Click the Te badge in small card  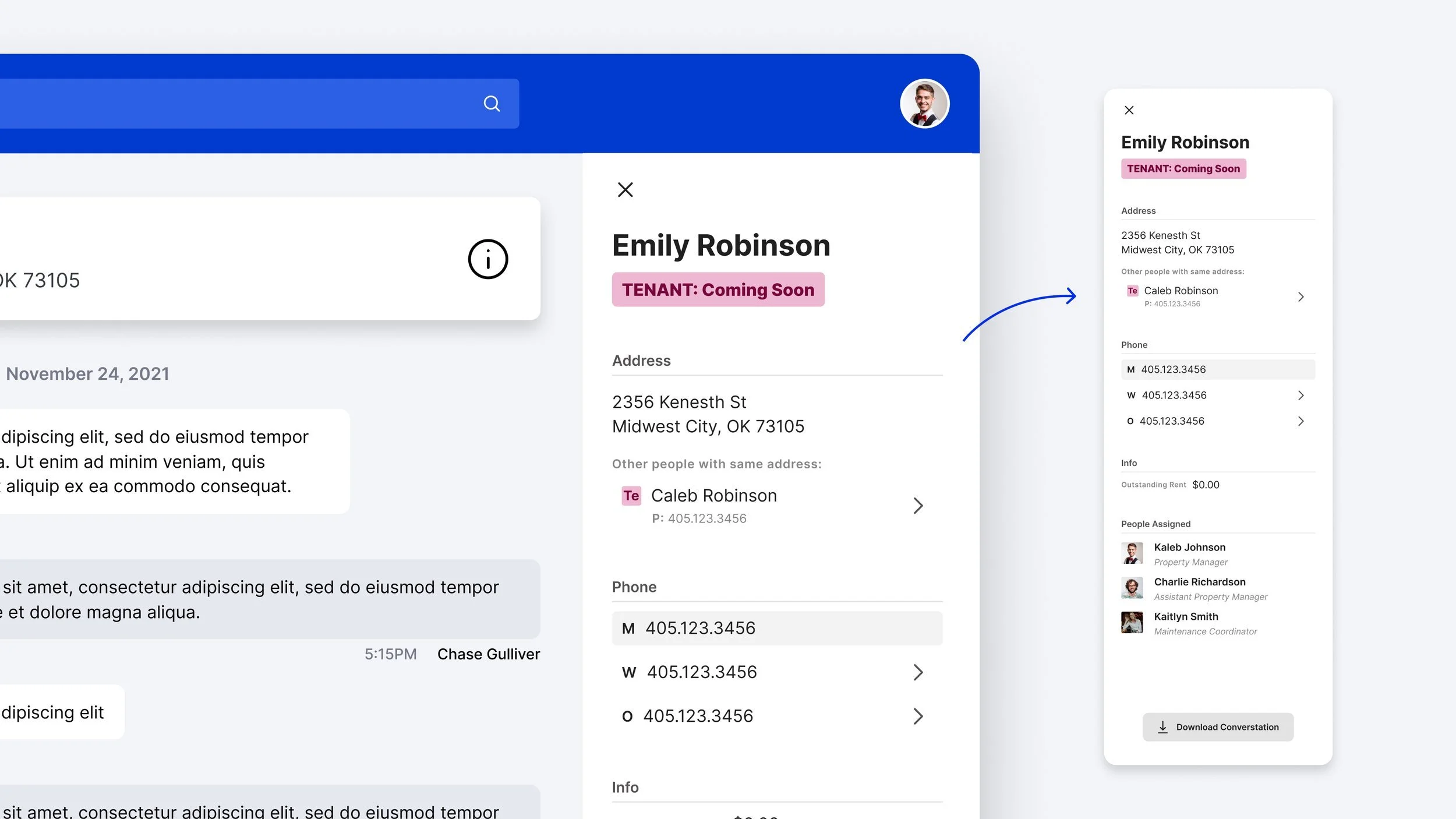(1132, 291)
